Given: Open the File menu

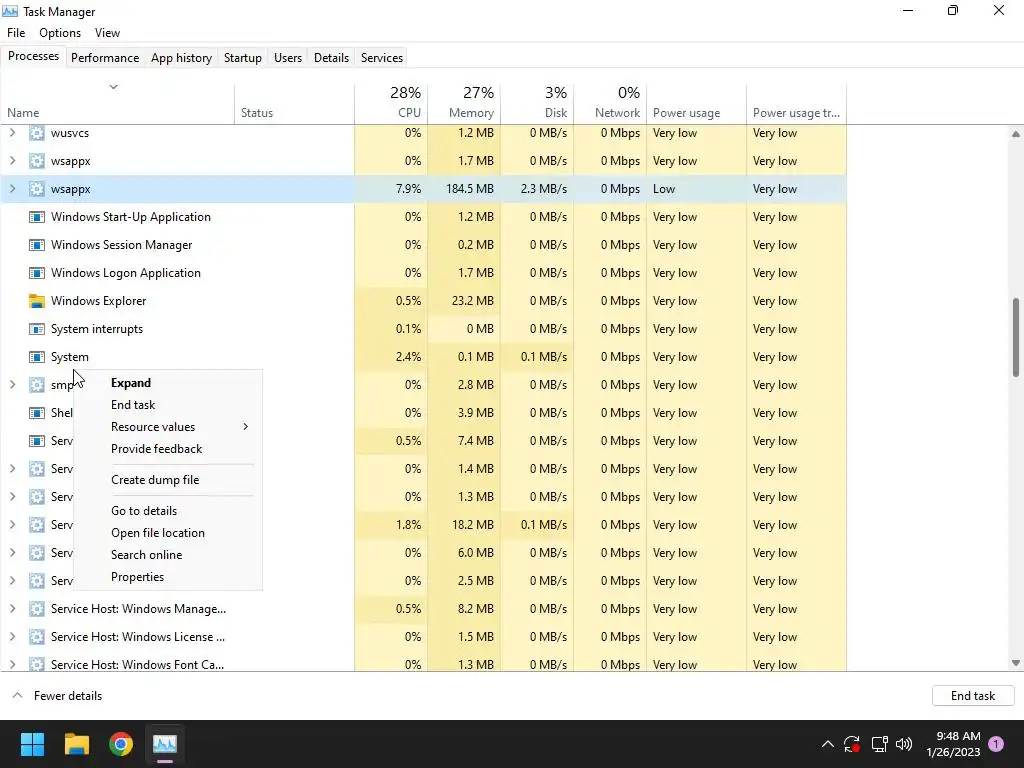Looking at the screenshot, I should pos(16,33).
